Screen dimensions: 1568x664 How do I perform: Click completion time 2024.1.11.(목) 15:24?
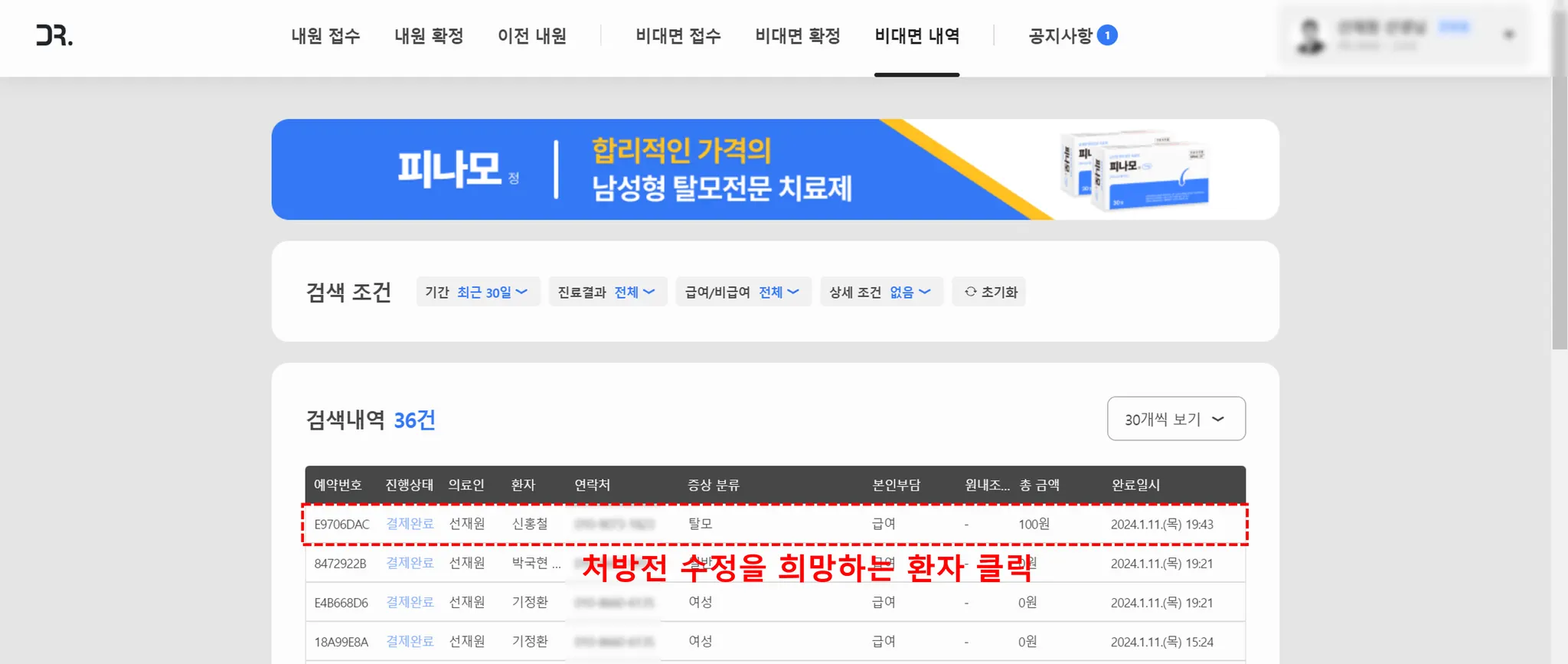click(x=1161, y=642)
